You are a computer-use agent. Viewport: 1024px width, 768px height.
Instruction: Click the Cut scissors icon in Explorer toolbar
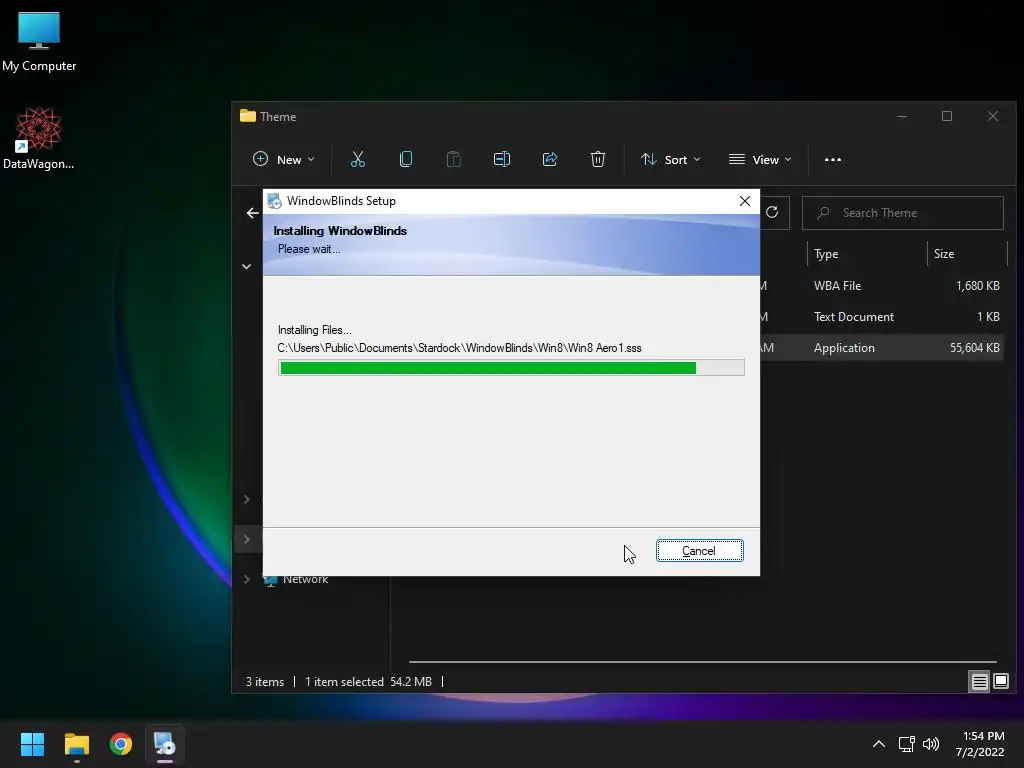click(x=358, y=159)
